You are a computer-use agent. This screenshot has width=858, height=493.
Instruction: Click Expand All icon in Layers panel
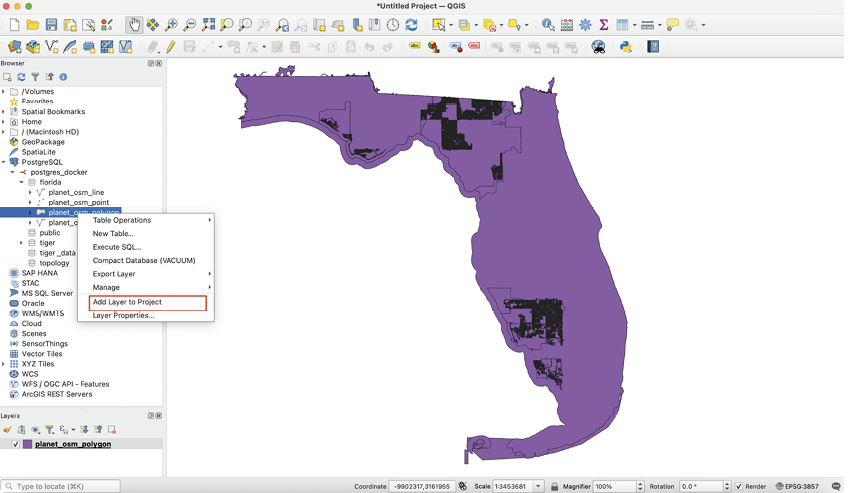tap(84, 430)
